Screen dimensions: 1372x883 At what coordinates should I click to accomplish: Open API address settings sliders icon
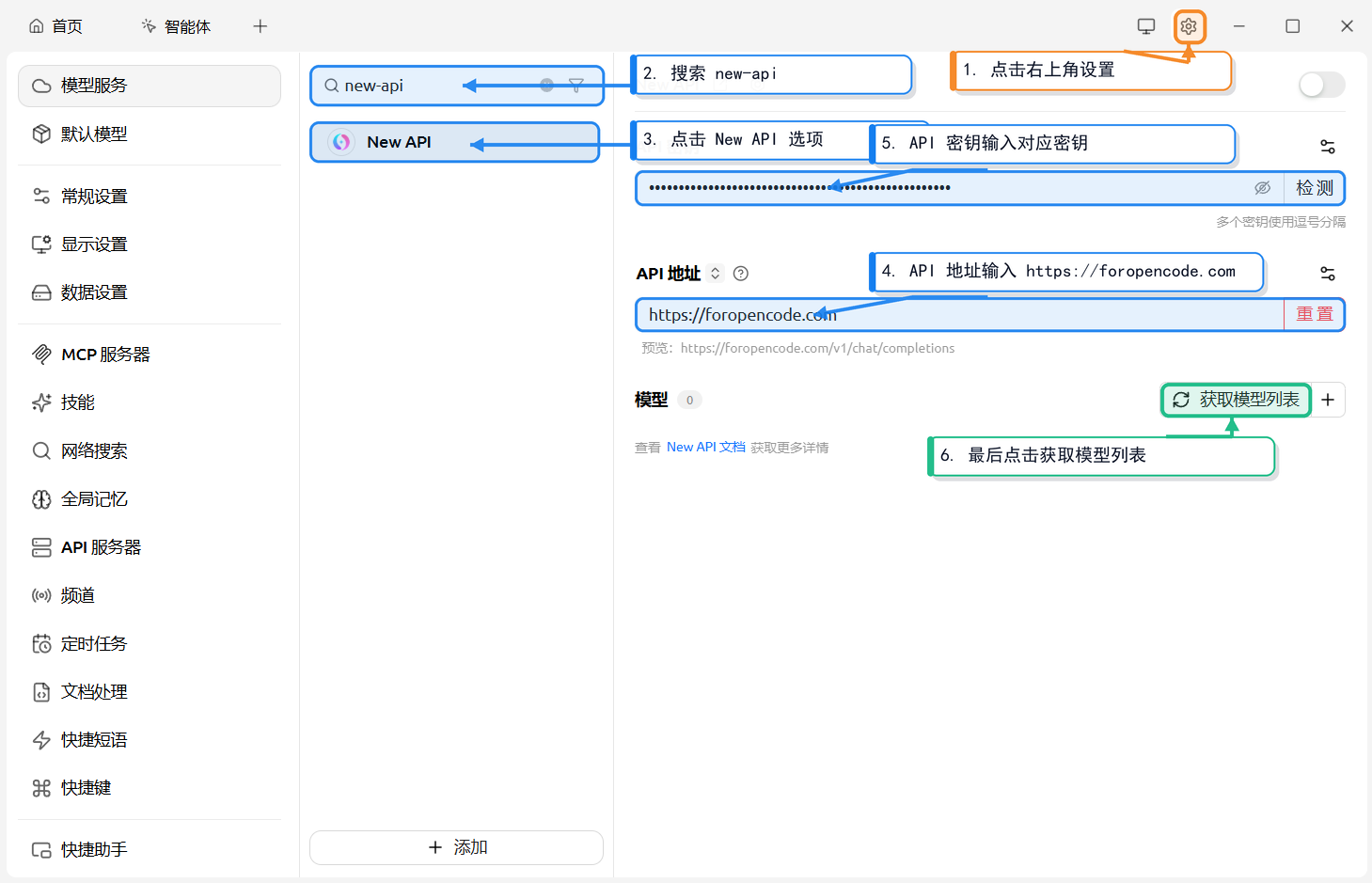[x=1328, y=274]
